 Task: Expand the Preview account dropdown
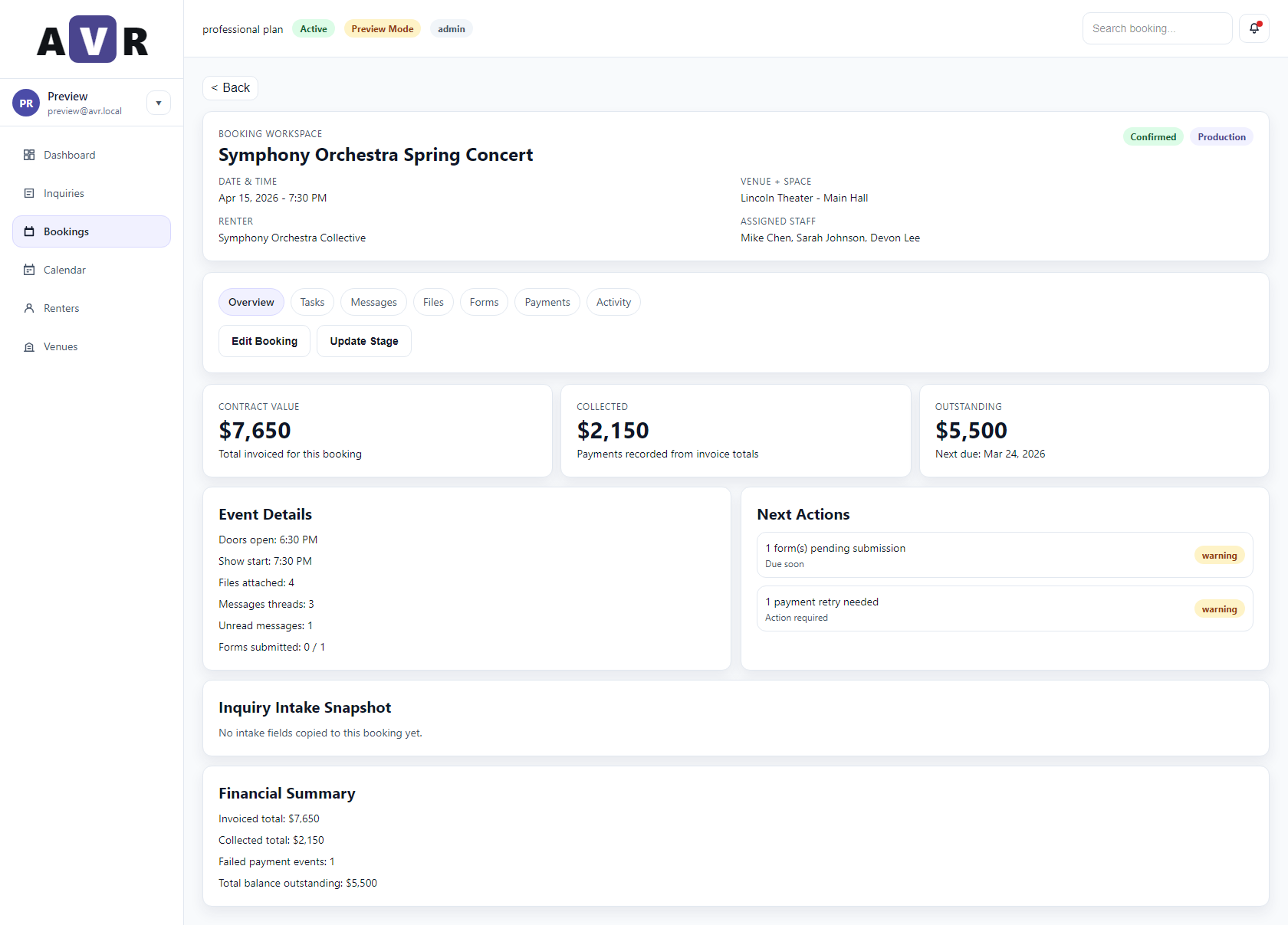click(158, 103)
